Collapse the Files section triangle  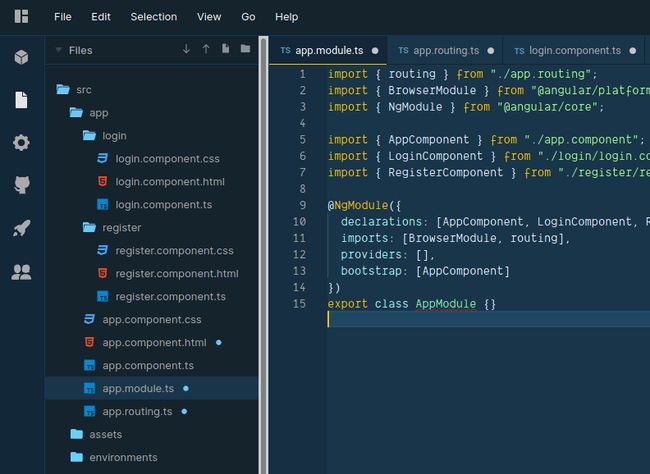58,49
